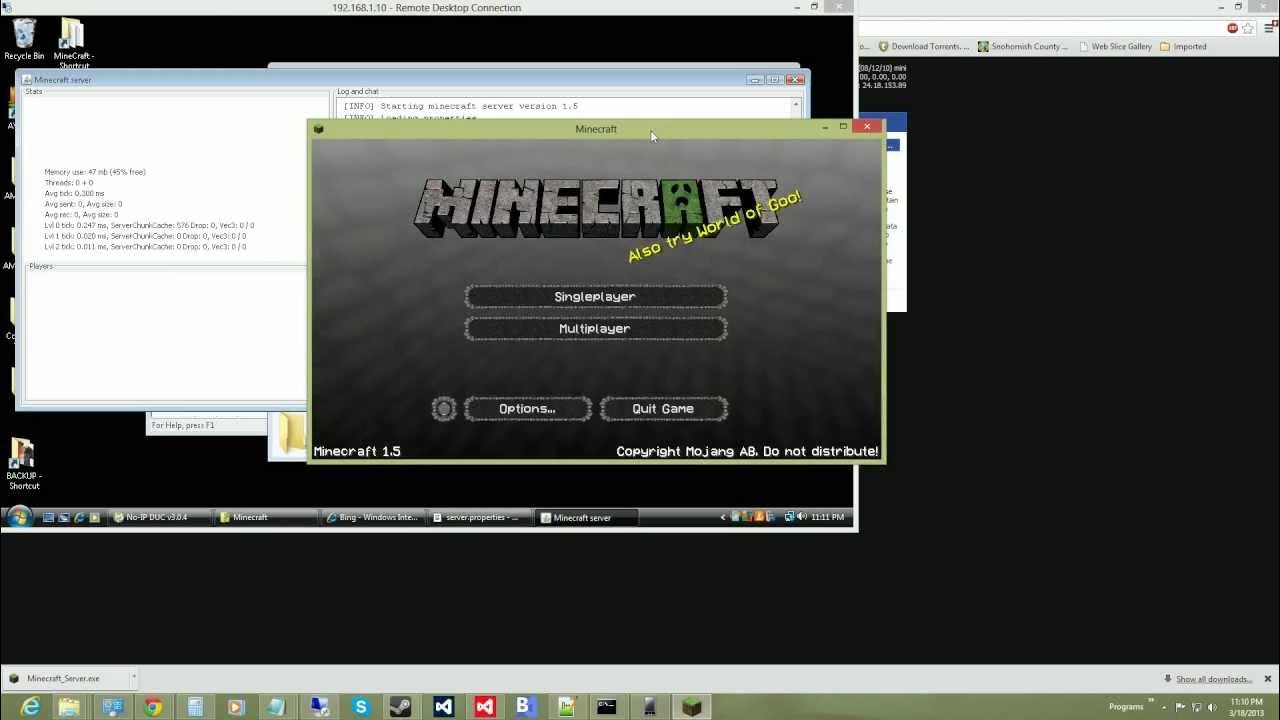Click the remote system tray volume icon
The width and height of the screenshot is (1280, 720).
click(x=802, y=517)
